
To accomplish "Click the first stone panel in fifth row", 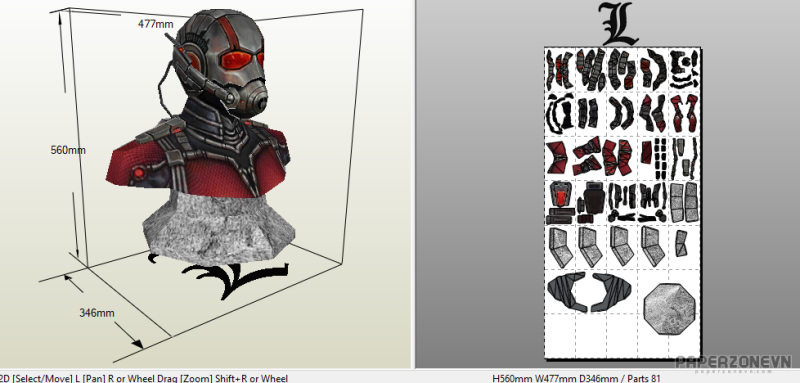I will tap(561, 247).
